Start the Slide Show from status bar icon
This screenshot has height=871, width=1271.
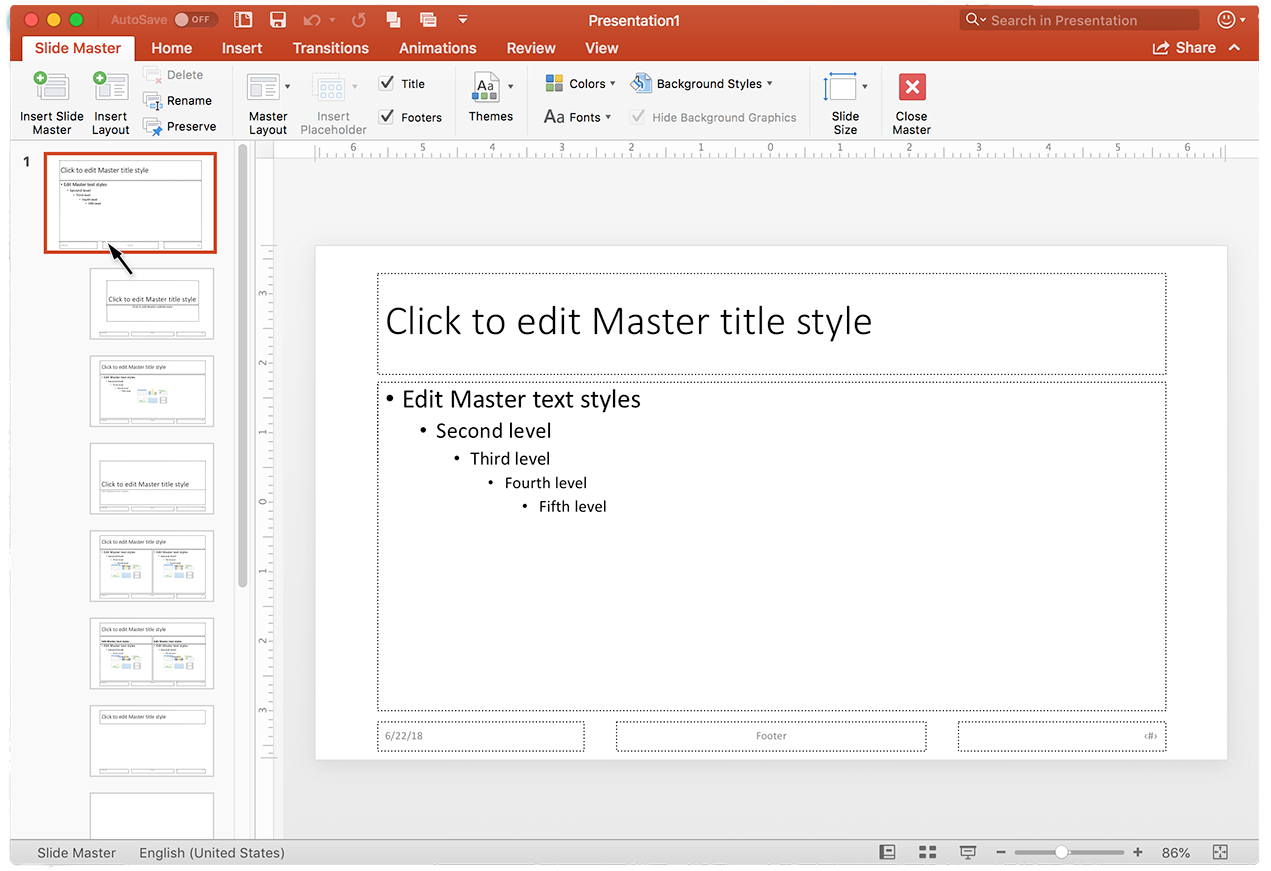[968, 853]
